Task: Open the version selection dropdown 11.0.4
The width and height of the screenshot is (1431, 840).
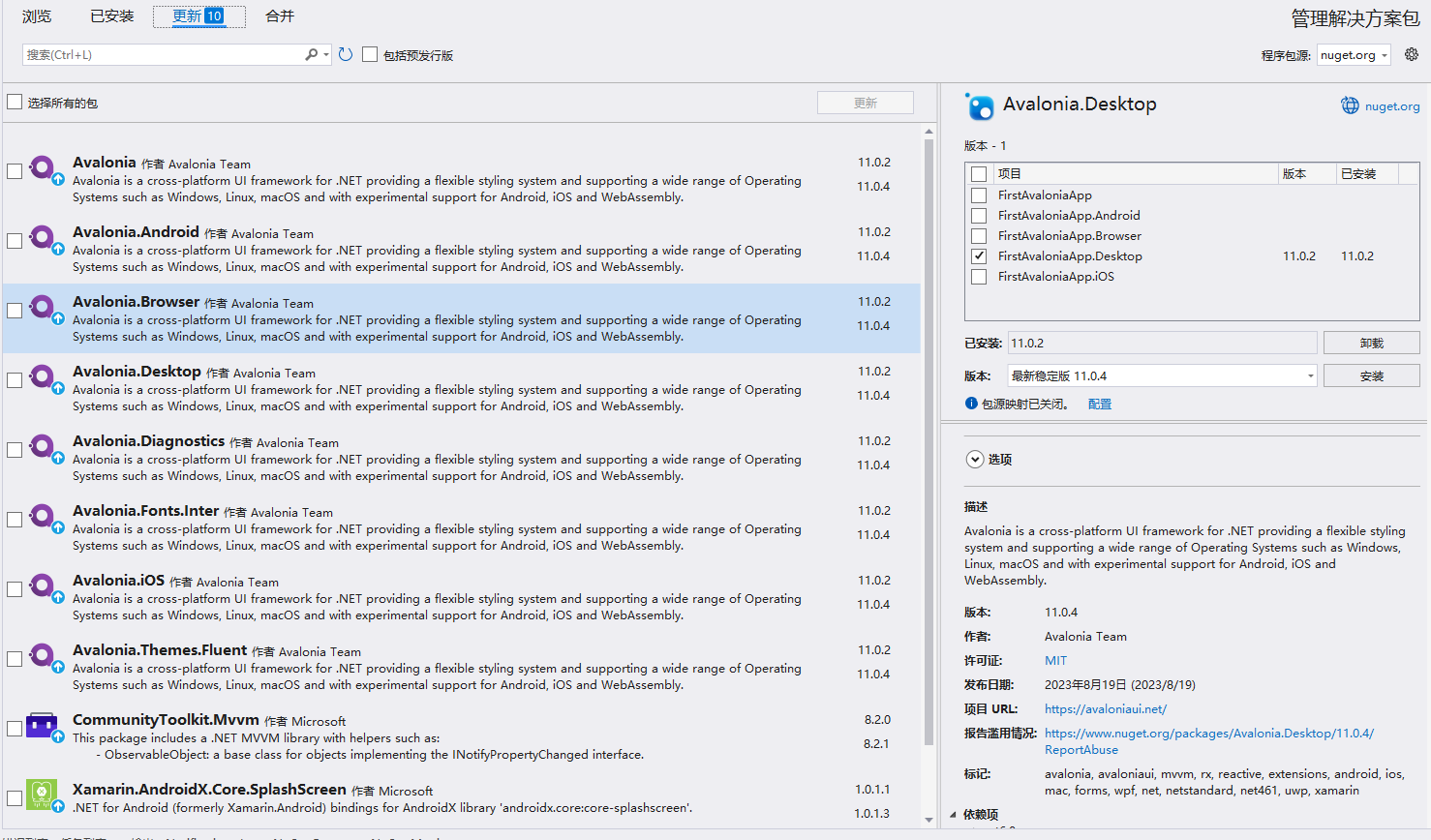Action: click(x=1162, y=375)
